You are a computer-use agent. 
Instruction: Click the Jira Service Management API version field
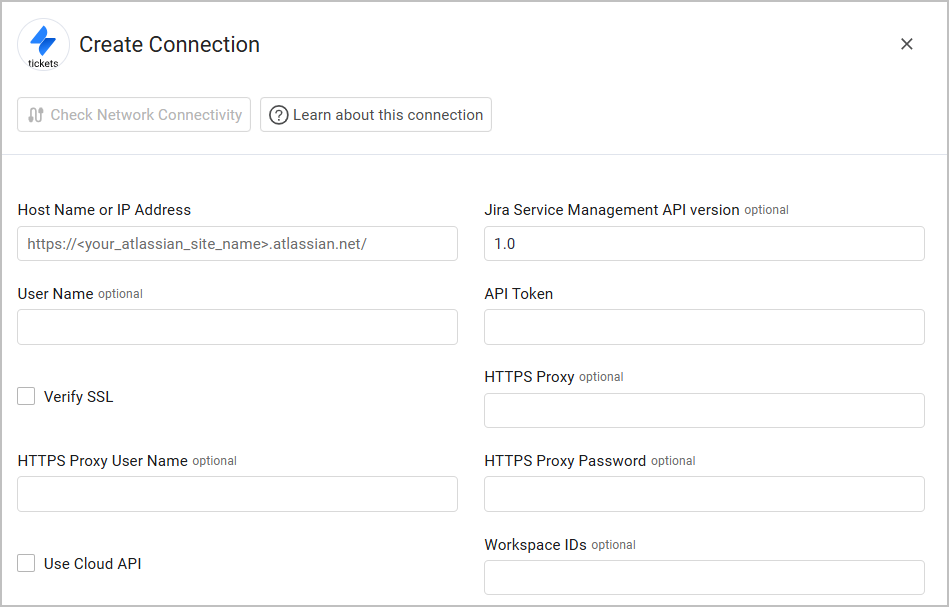pyautogui.click(x=704, y=244)
